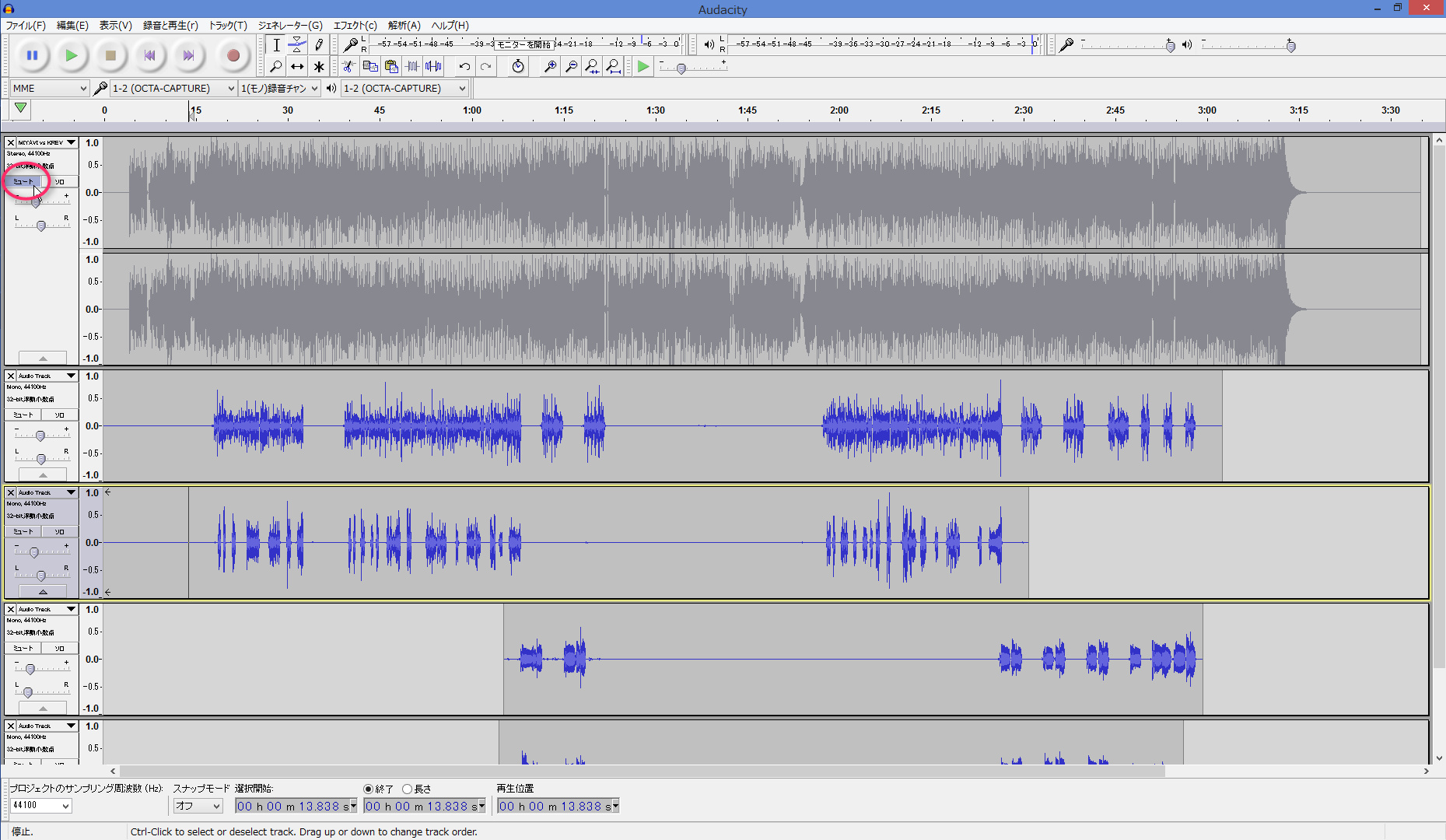Collapse the second track with its arrow button
The image size is (1446, 840).
43,474
